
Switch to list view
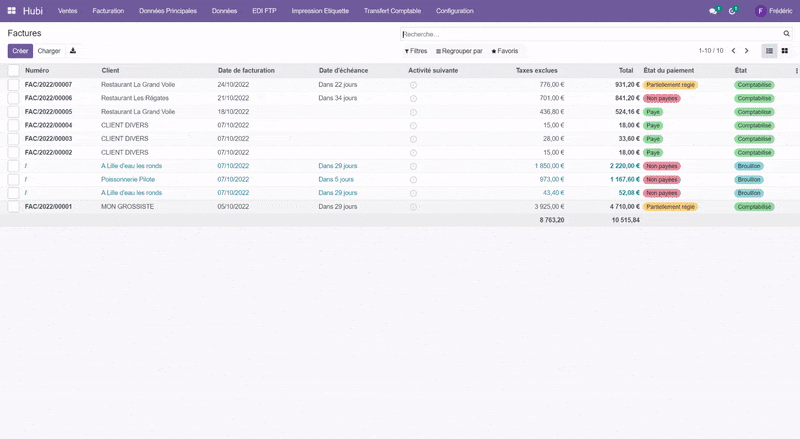769,51
